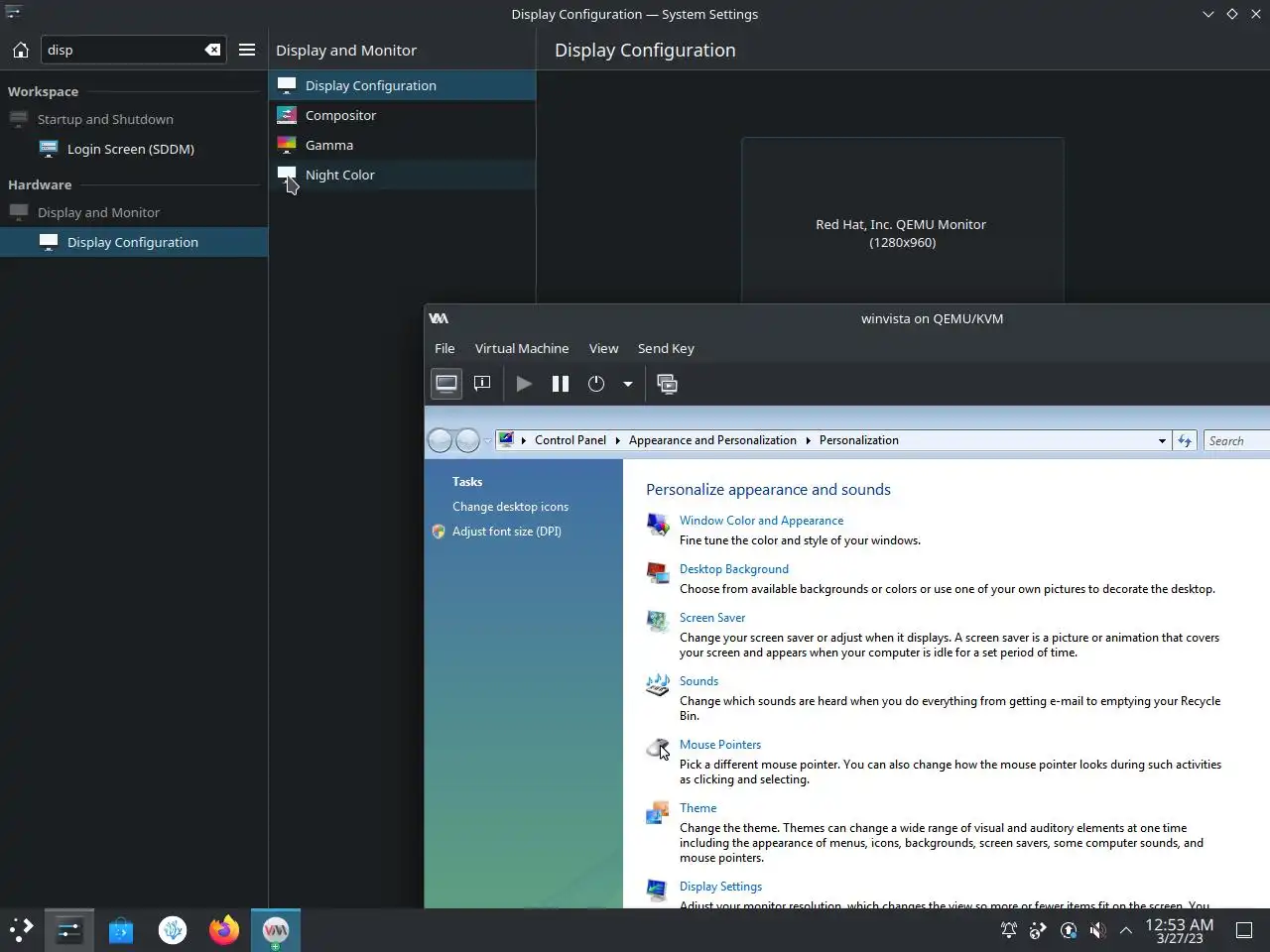Click the Sounds musical notes icon
1270x952 pixels.
[x=657, y=684]
